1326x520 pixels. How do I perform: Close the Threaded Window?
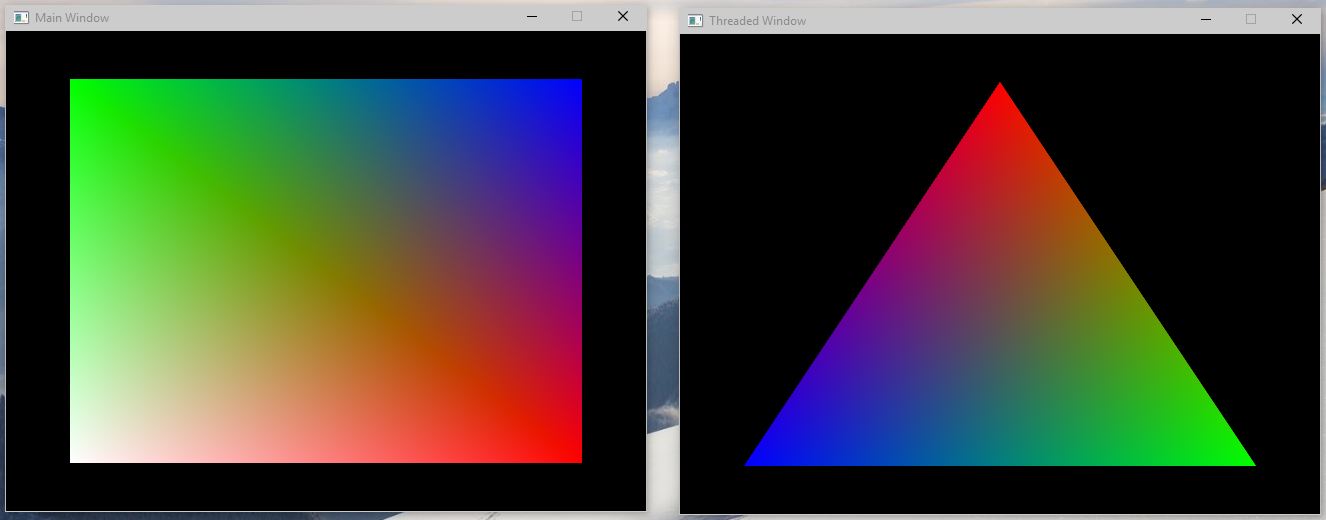tap(1297, 20)
